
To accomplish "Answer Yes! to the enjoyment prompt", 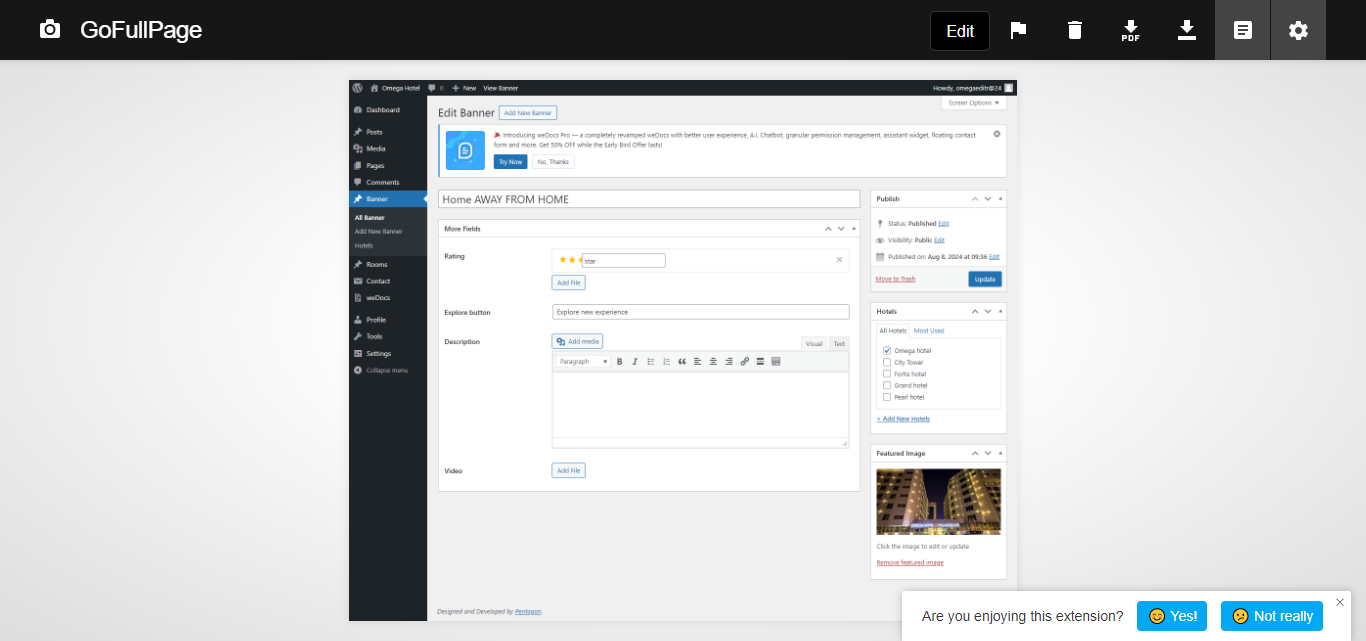I will click(1171, 616).
